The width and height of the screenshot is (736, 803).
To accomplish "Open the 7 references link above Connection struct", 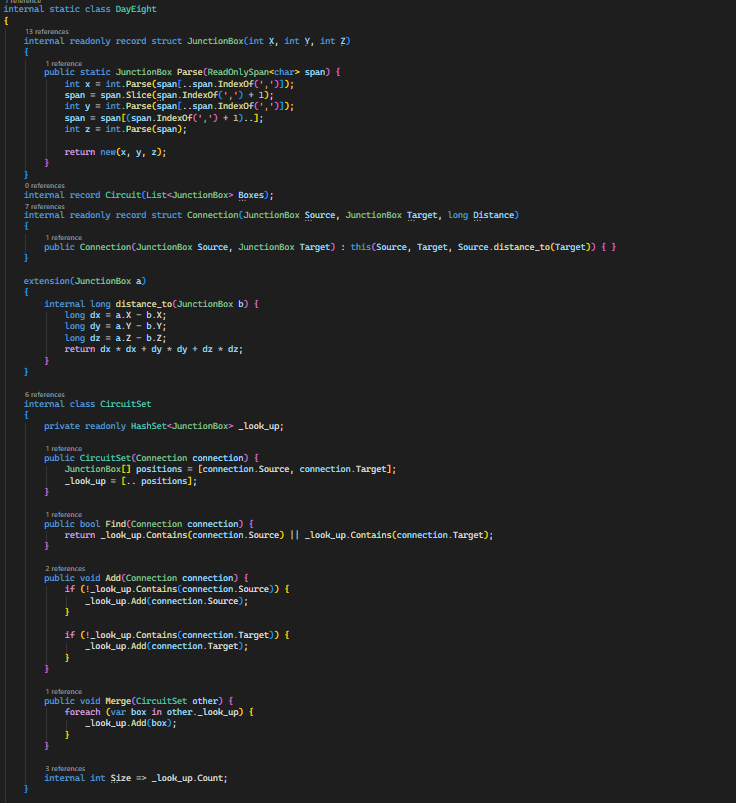I will coord(45,206).
